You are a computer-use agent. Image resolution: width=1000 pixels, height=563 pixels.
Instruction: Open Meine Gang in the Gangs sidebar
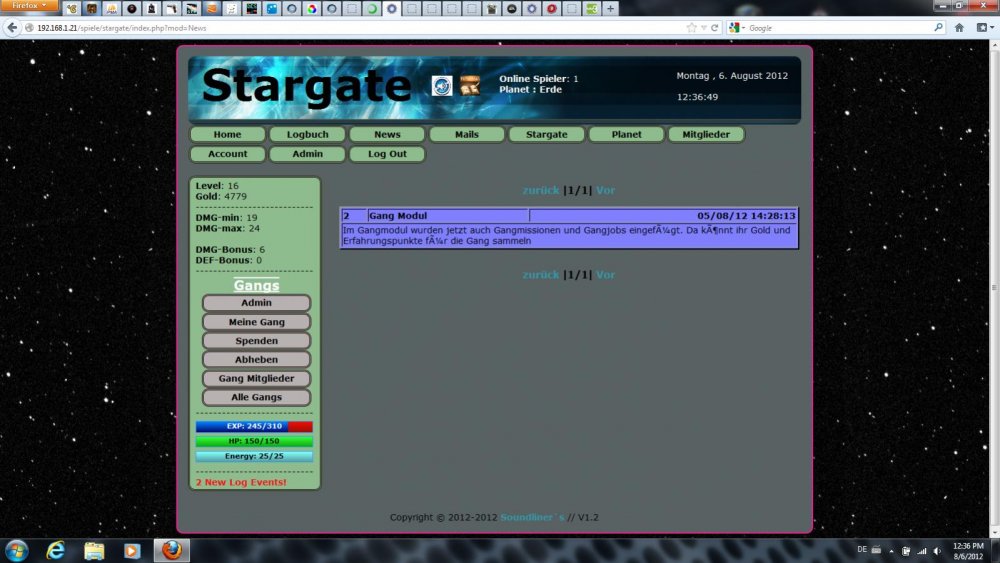[x=256, y=322]
